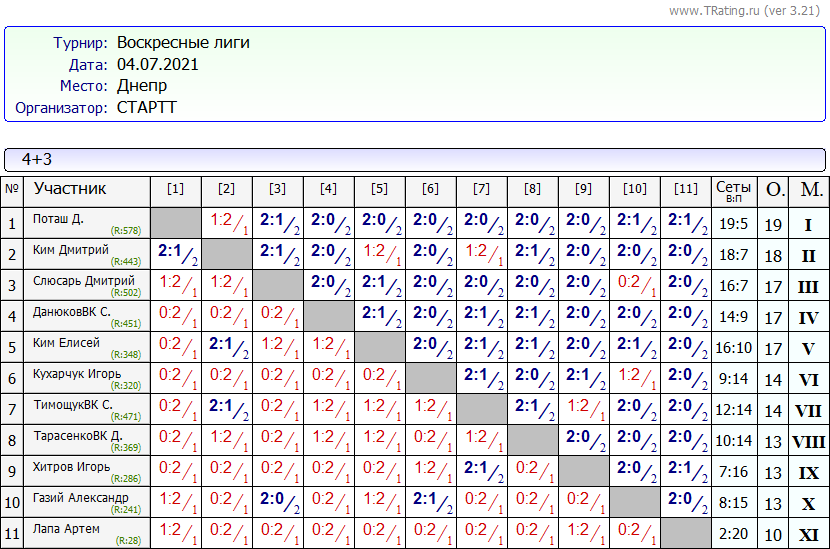Image resolution: width=830 pixels, height=549 pixels.
Task: Open player Газий Александр
Action: point(80,498)
